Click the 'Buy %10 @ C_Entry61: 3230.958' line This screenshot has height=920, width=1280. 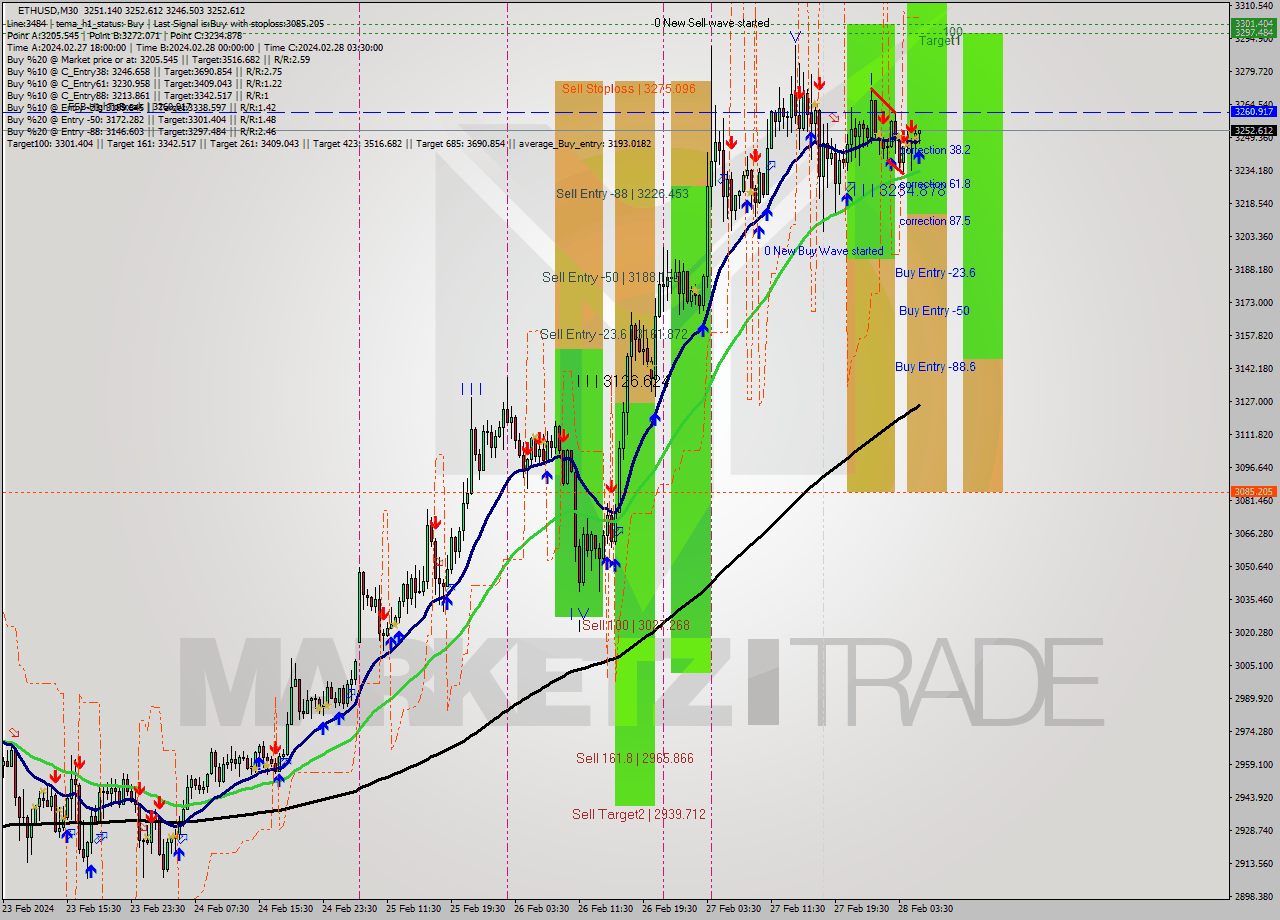[144, 83]
